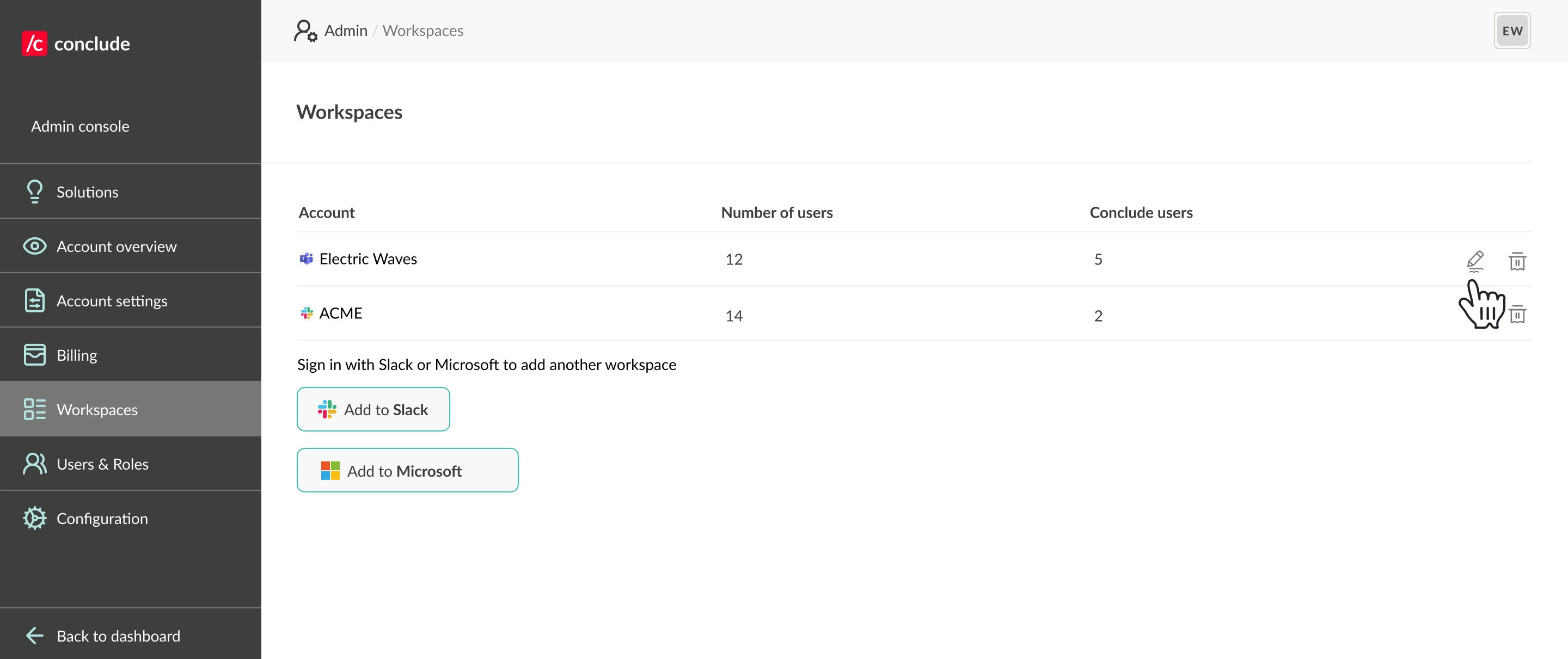Click the Admin user-gear icon in breadcrumb
The image size is (1568, 659).
pyautogui.click(x=305, y=31)
